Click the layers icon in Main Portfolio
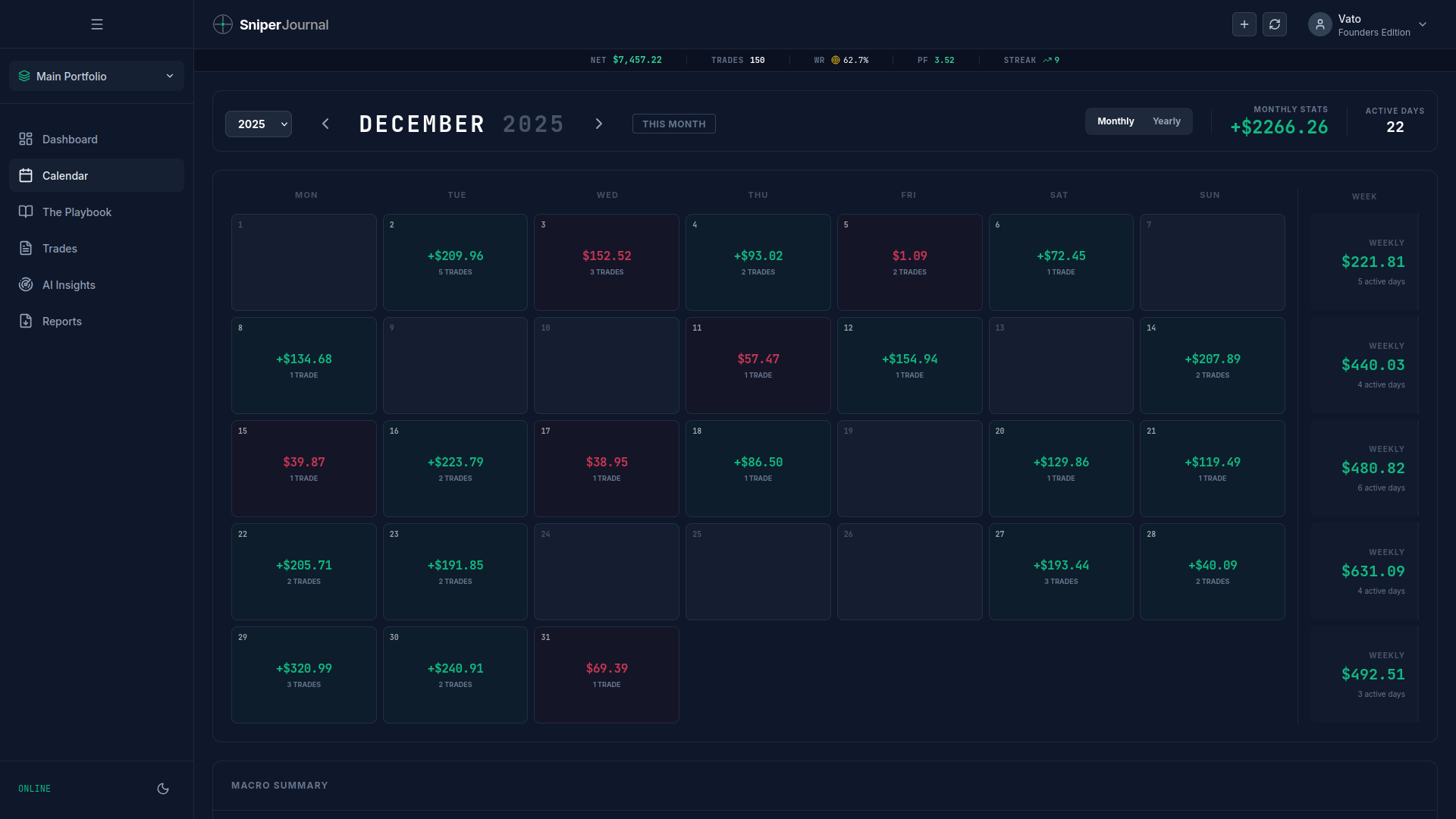The height and width of the screenshot is (819, 1456). click(x=24, y=76)
